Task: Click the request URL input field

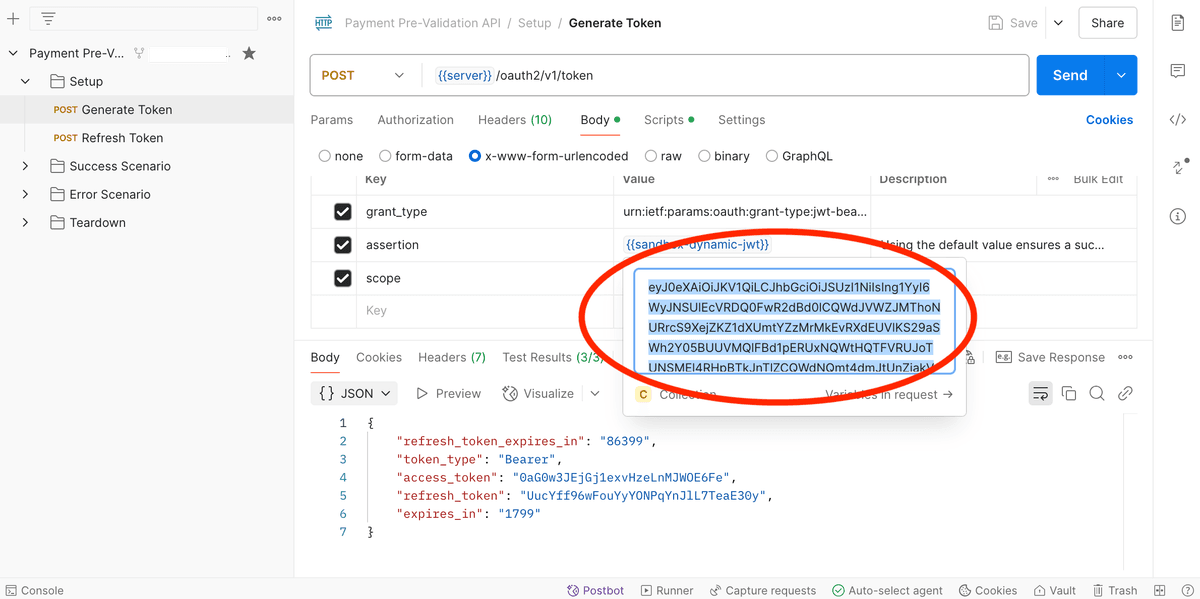Action: point(727,75)
